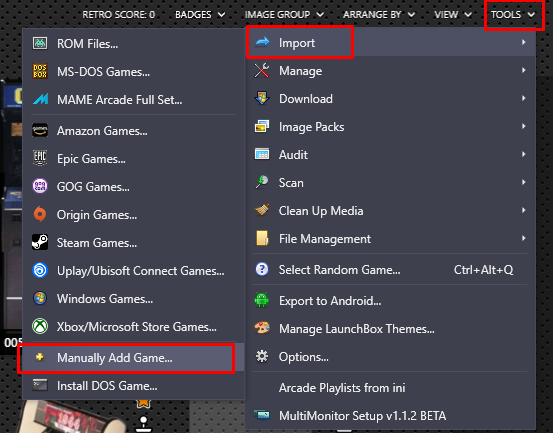
Task: Expand the Scan submenu arrow
Action: pos(524,183)
